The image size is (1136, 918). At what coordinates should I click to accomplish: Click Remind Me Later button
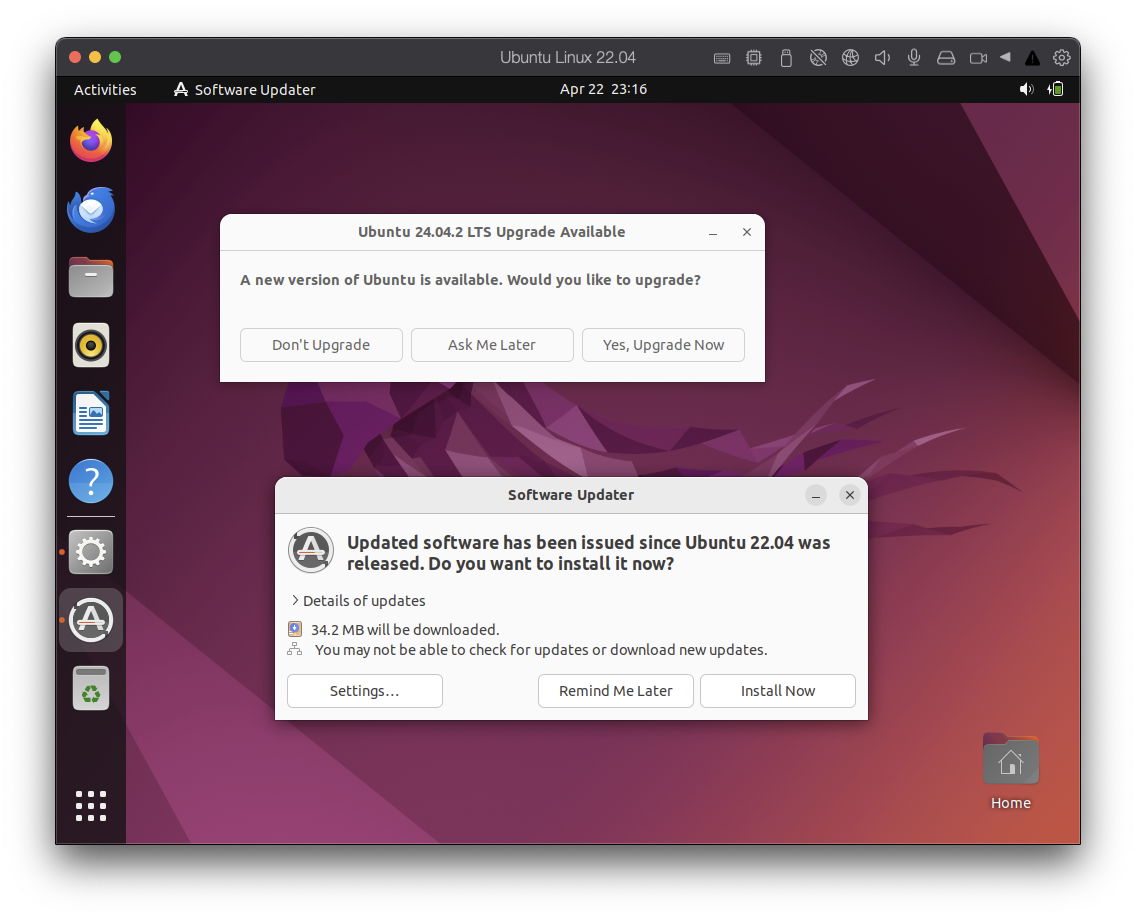pos(615,691)
